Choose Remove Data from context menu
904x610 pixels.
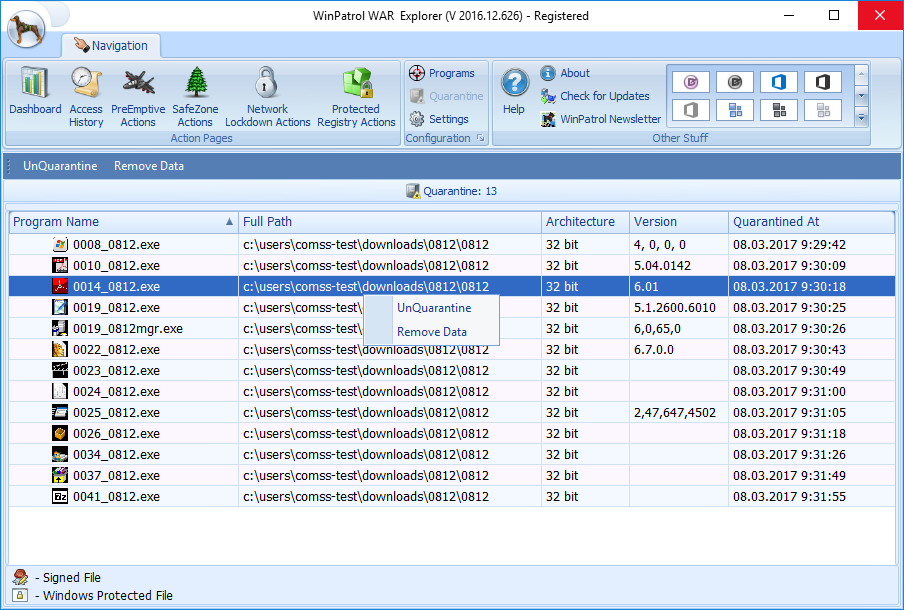tap(432, 332)
